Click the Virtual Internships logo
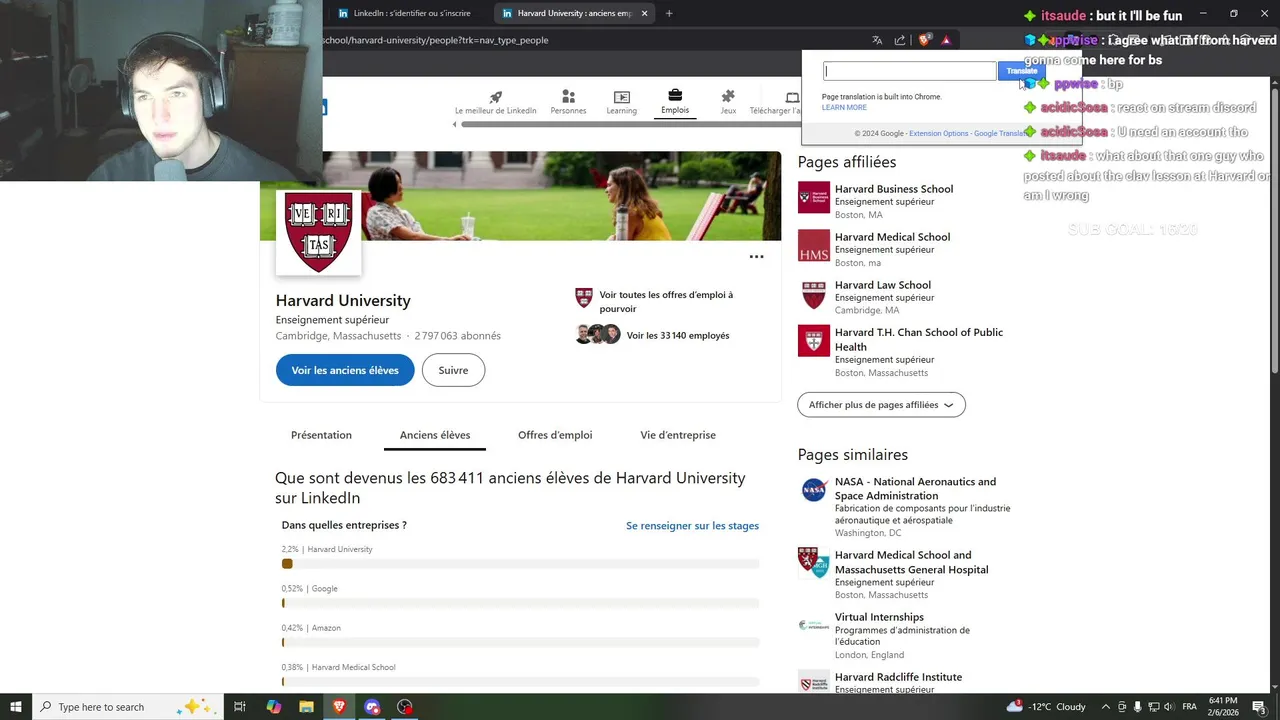The image size is (1280, 720). [814, 625]
